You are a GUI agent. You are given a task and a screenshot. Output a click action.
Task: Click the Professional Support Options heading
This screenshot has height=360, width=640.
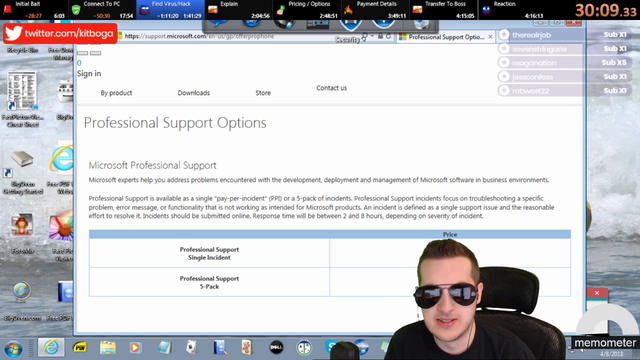pos(175,123)
